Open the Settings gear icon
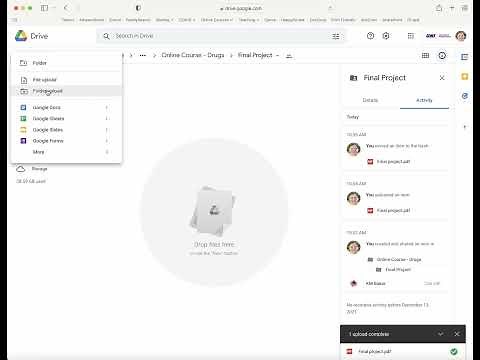 pos(386,36)
